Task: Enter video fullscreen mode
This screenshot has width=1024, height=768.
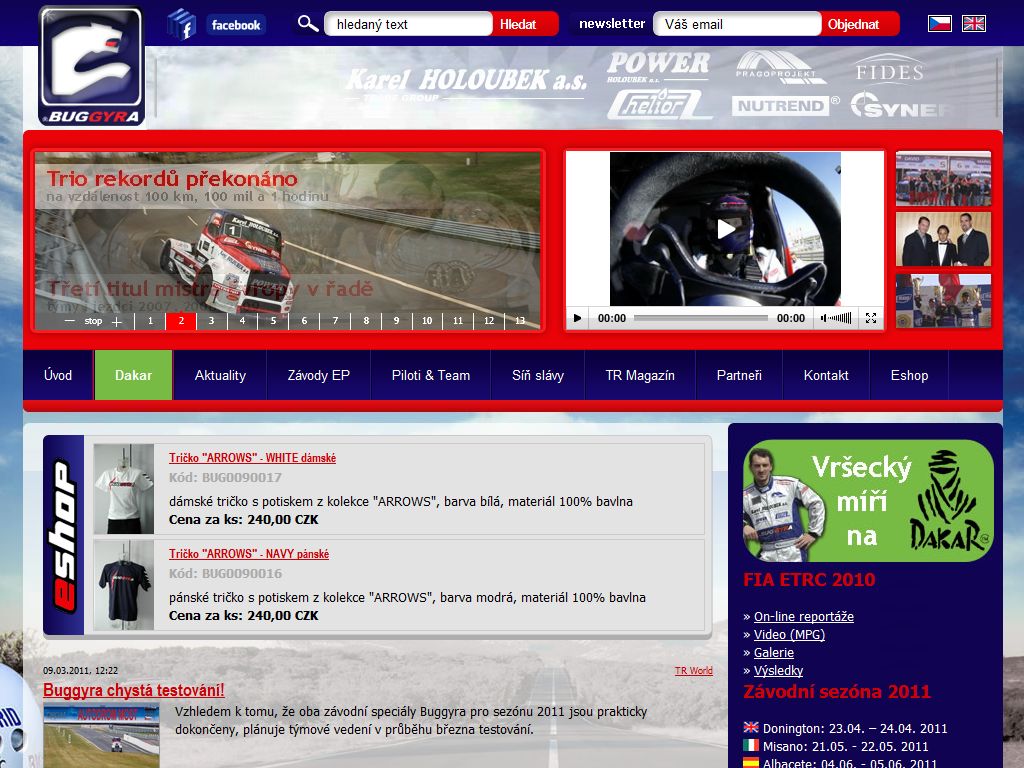Action: 871,318
